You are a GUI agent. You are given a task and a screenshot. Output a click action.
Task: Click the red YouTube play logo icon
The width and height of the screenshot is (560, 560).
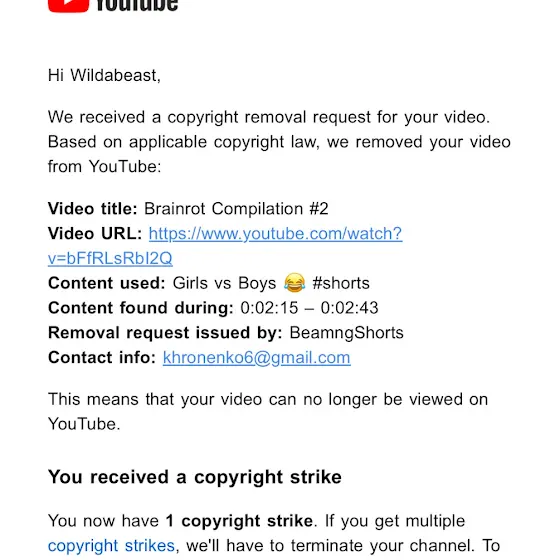pyautogui.click(x=68, y=5)
